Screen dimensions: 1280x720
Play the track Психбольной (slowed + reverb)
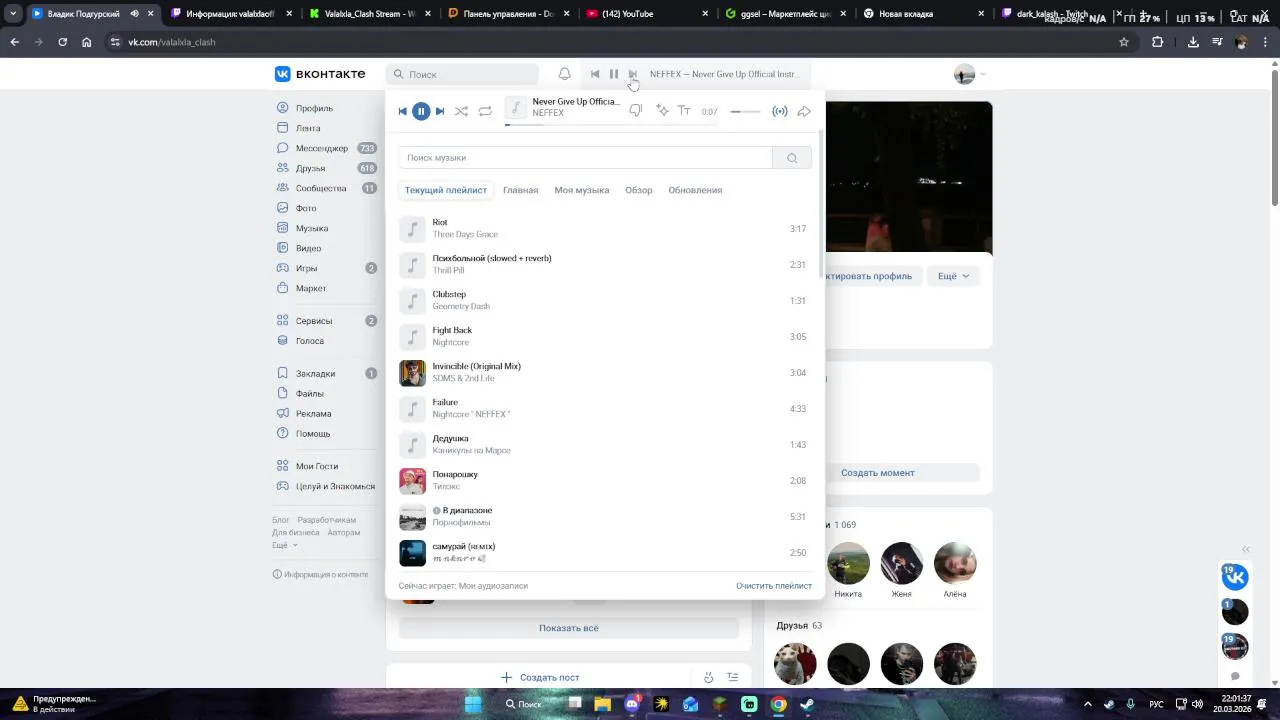(605, 265)
